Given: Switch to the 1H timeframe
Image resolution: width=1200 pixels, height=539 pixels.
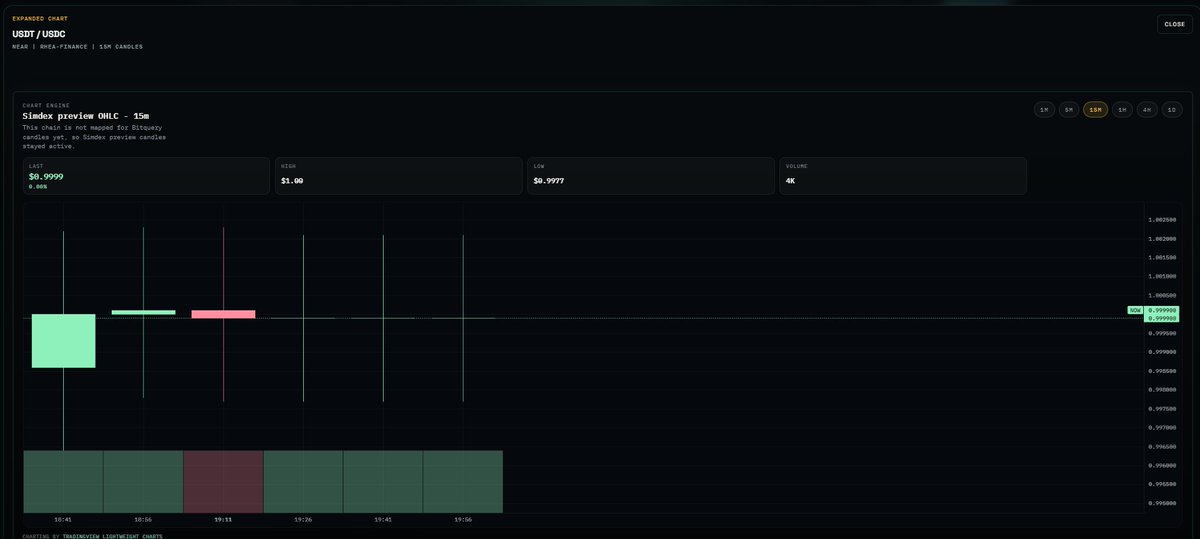Looking at the screenshot, I should 1122,110.
